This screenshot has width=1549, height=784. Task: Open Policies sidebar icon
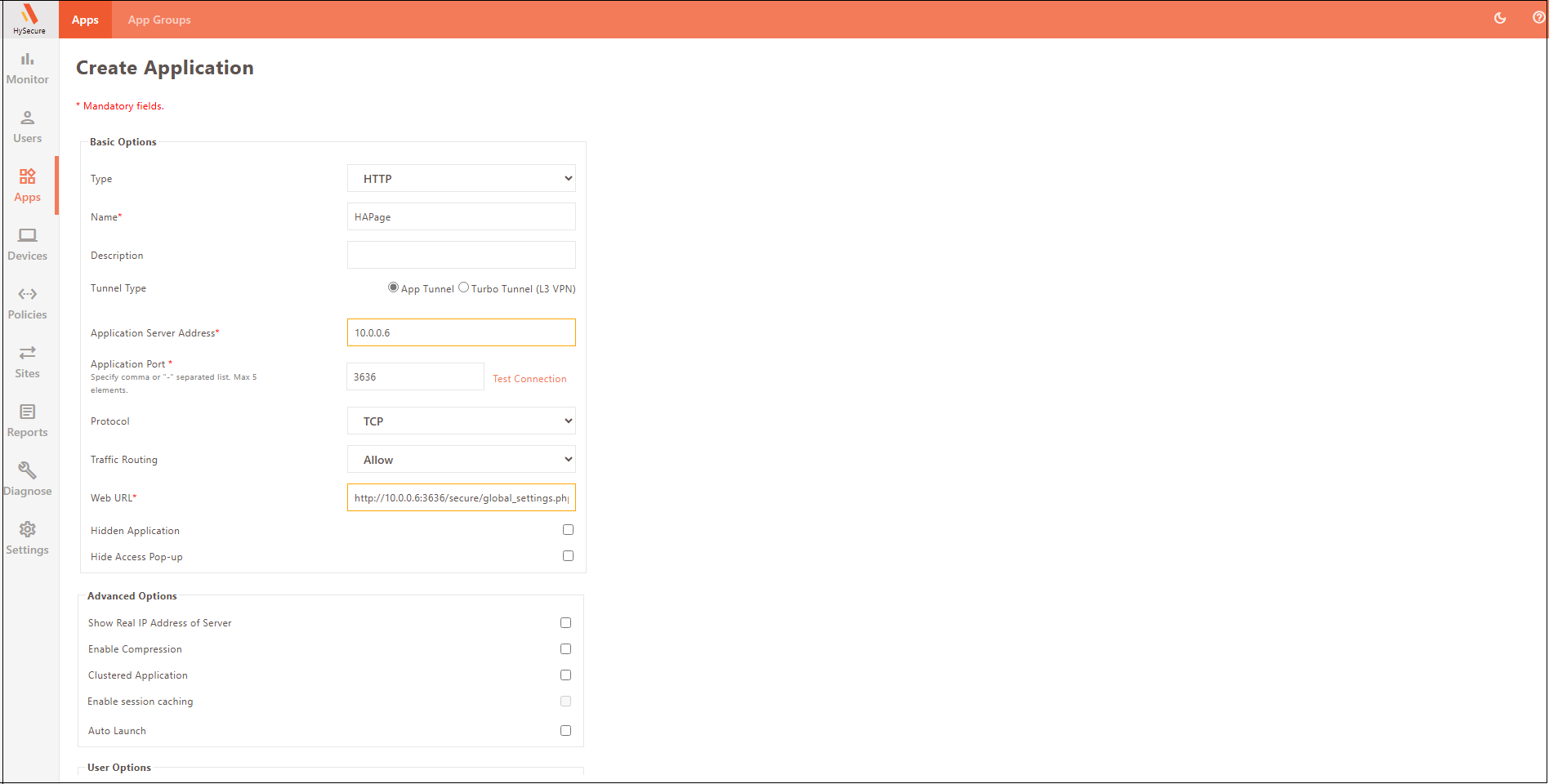[28, 303]
